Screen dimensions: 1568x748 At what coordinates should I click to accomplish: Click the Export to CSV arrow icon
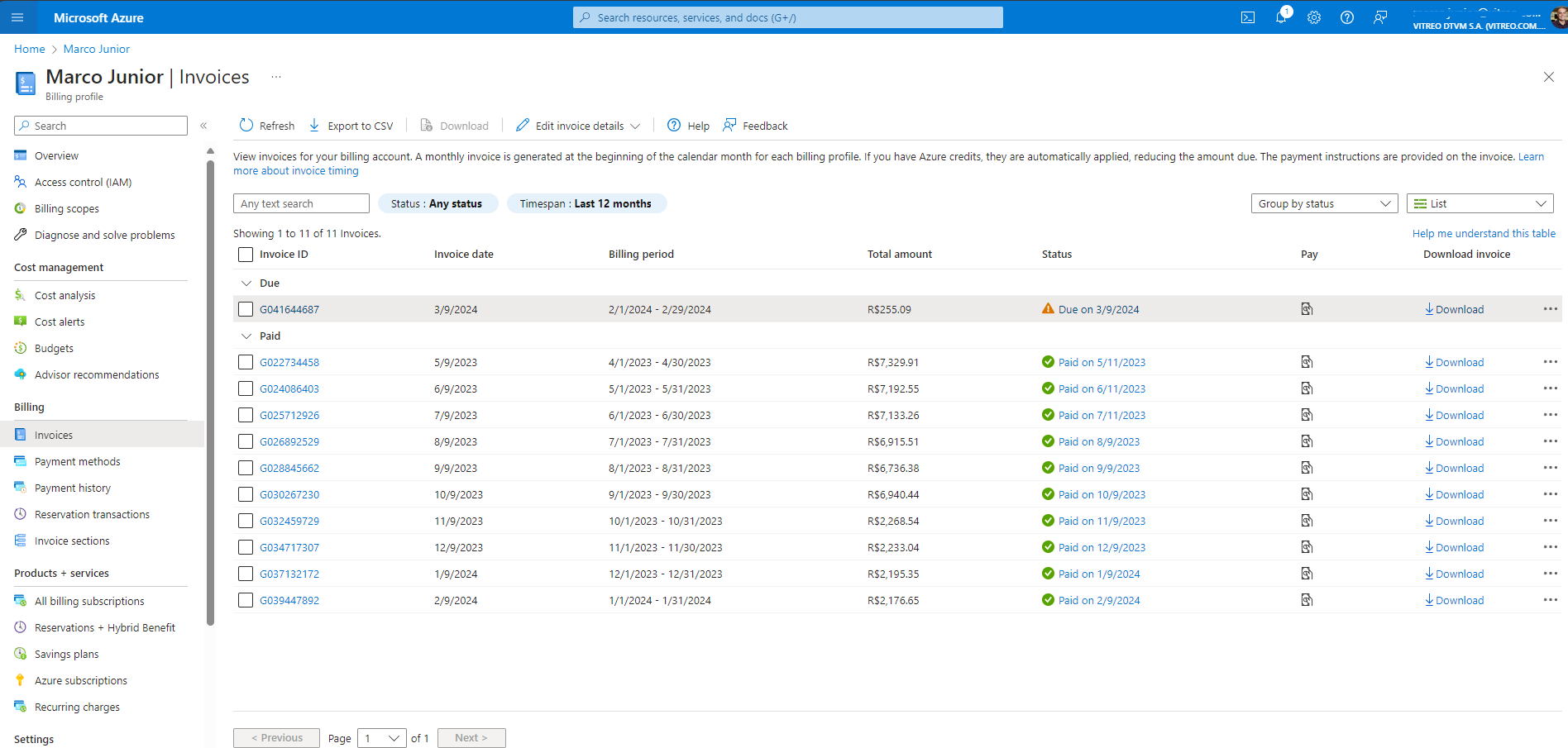pyautogui.click(x=314, y=125)
